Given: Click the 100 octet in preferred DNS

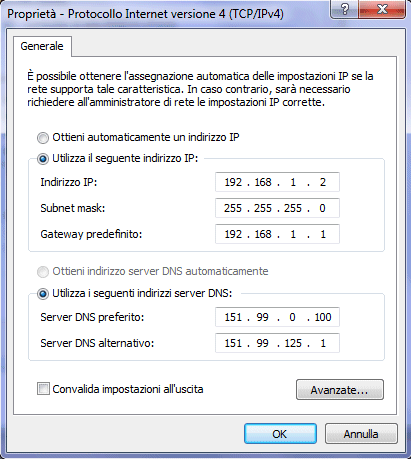Looking at the screenshot, I should [323, 317].
